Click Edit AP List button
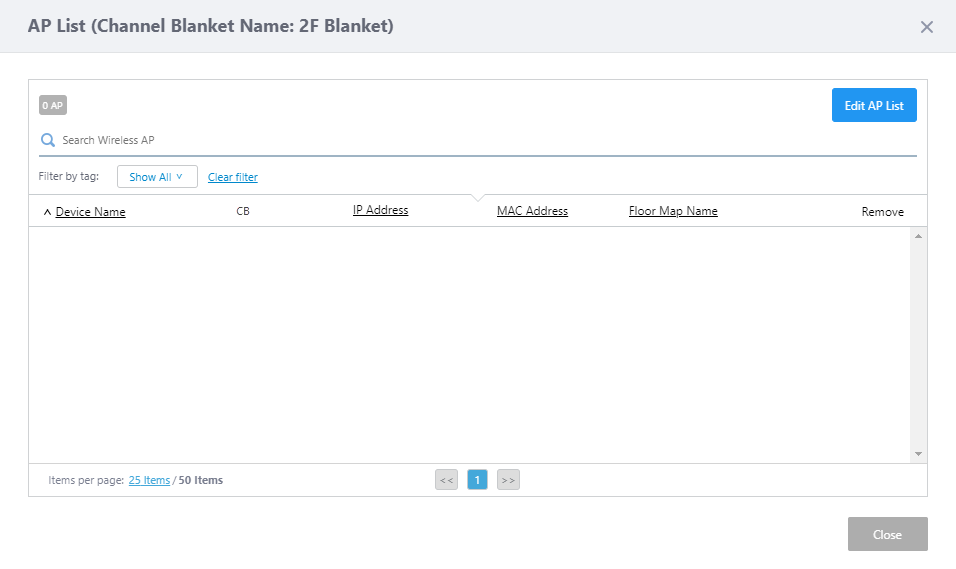Viewport: 956px width, 569px height. pos(873,105)
